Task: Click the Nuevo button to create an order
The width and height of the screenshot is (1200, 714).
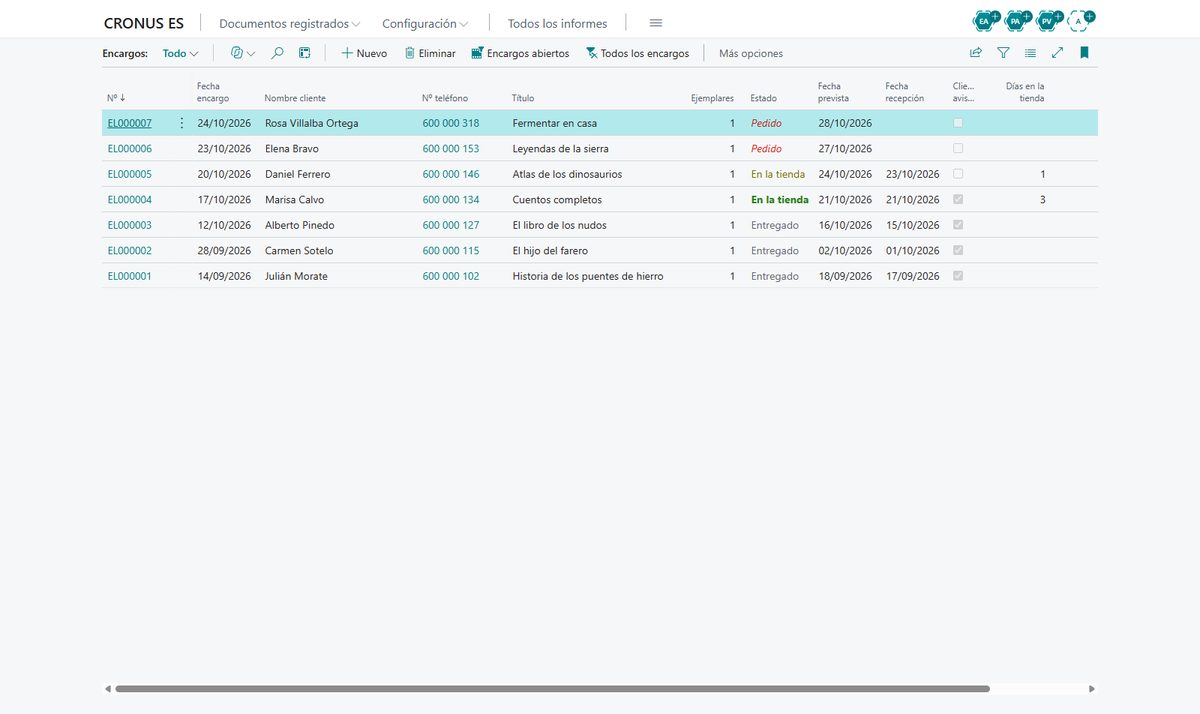Action: [364, 53]
